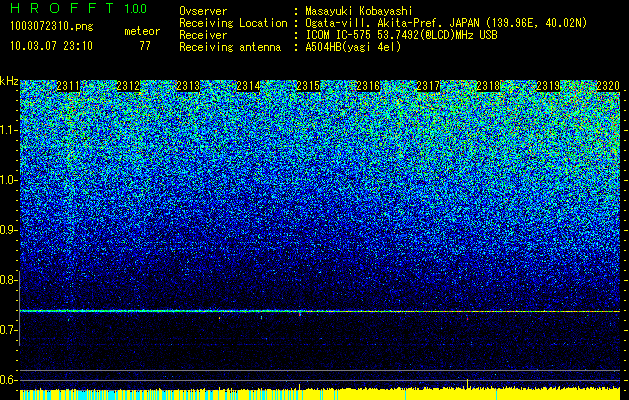Click the red meteor echo dot below 2315
629x400 pixels.
click(x=300, y=315)
